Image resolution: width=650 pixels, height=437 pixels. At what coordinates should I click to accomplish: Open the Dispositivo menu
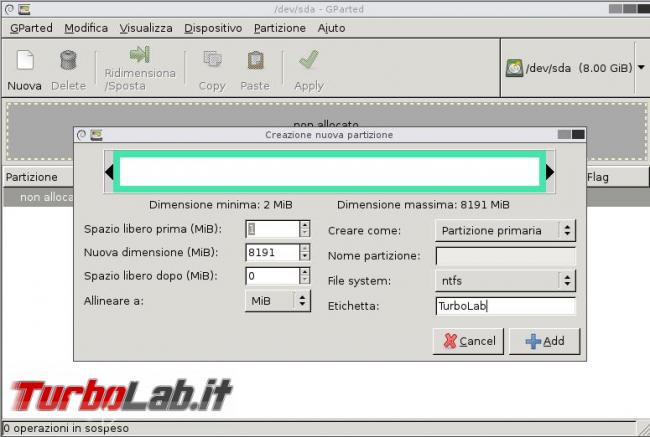pyautogui.click(x=213, y=28)
